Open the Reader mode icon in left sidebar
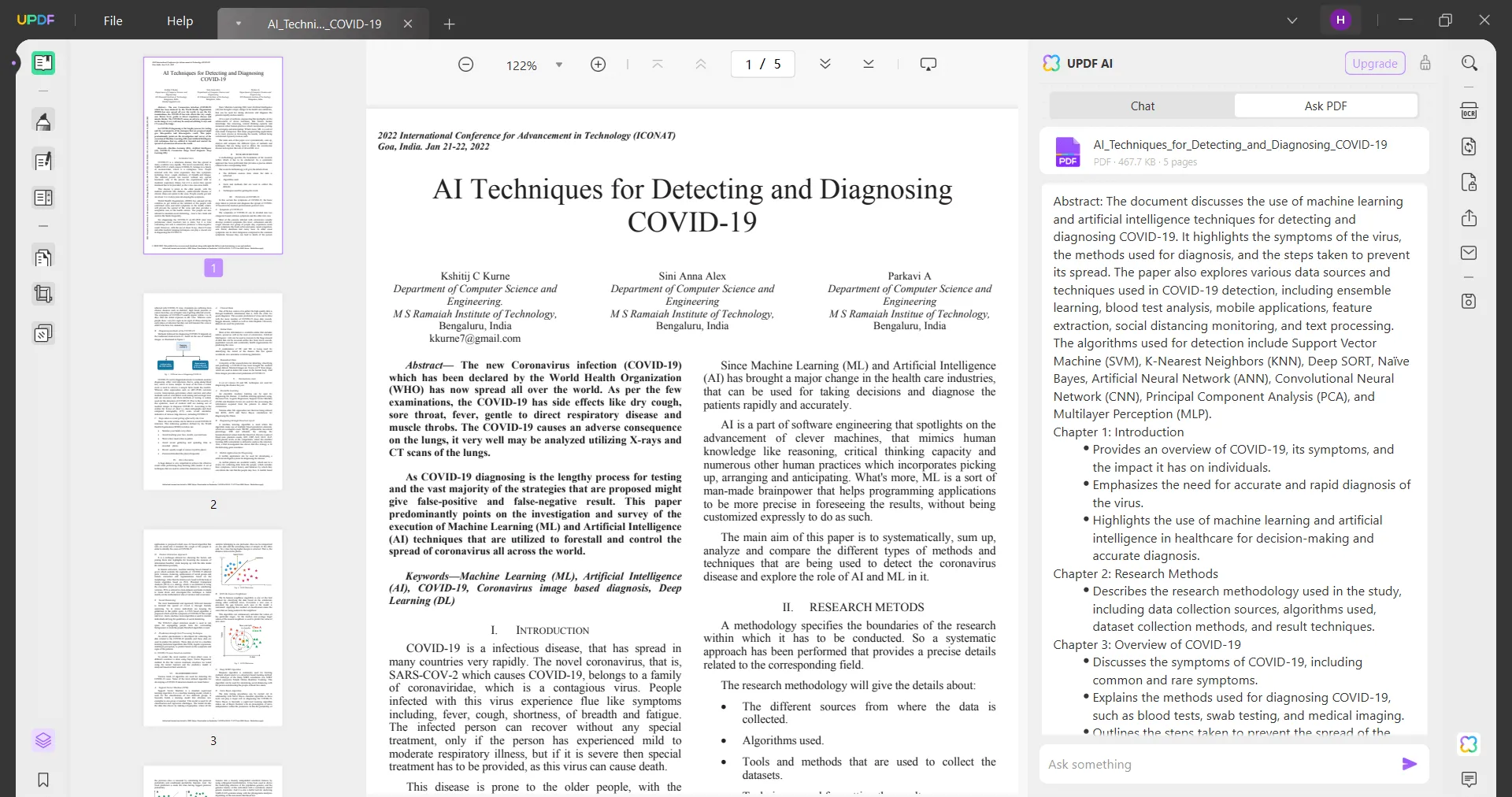This screenshot has width=1512, height=797. (x=43, y=63)
